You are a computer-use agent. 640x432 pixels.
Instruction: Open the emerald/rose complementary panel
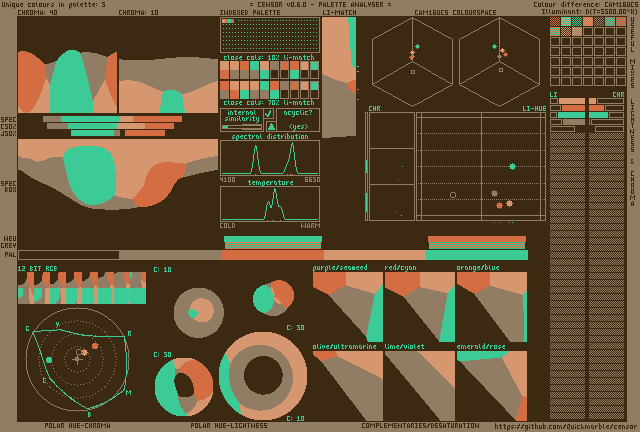click(492, 386)
